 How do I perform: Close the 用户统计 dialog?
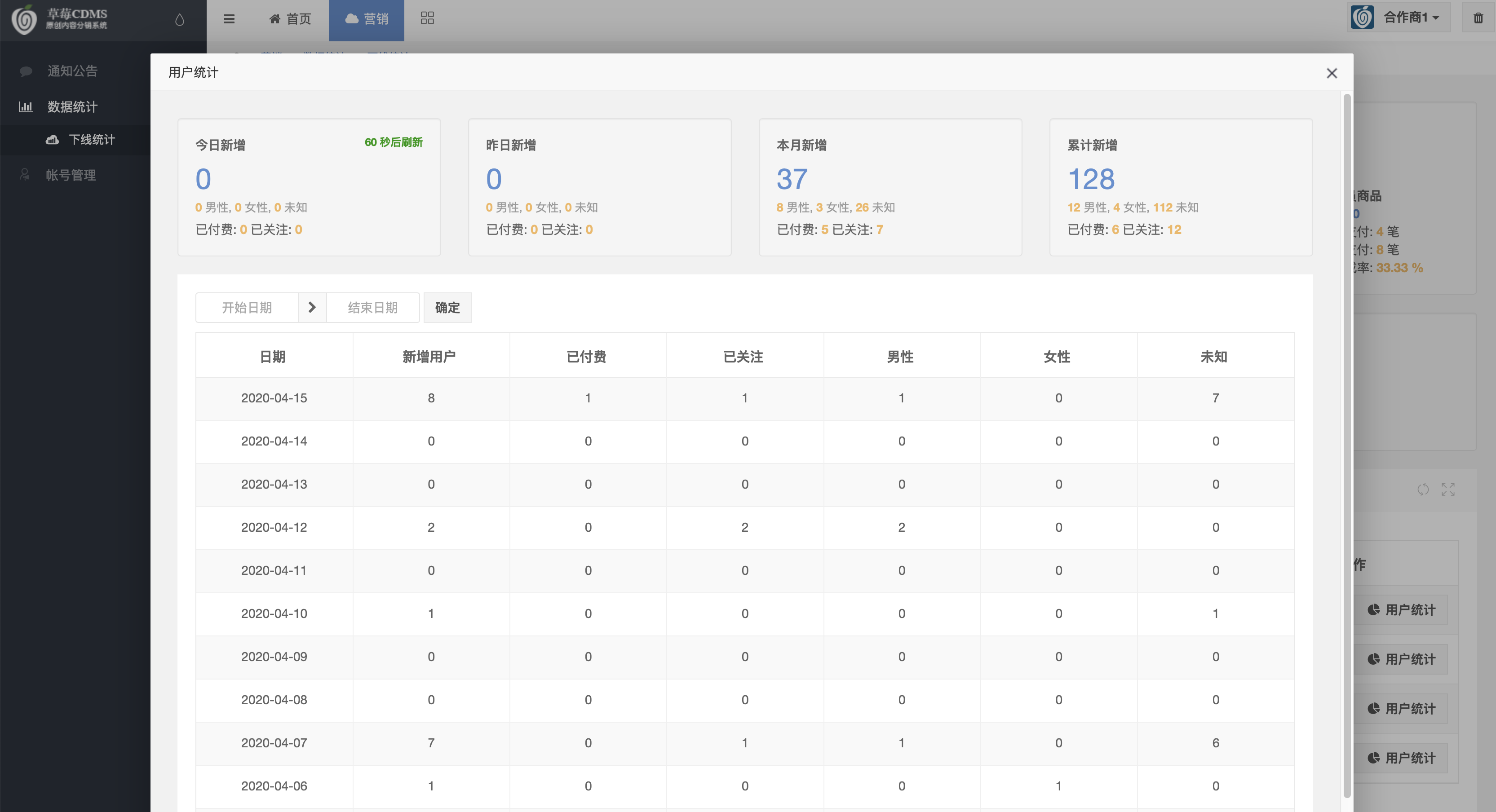pos(1332,73)
